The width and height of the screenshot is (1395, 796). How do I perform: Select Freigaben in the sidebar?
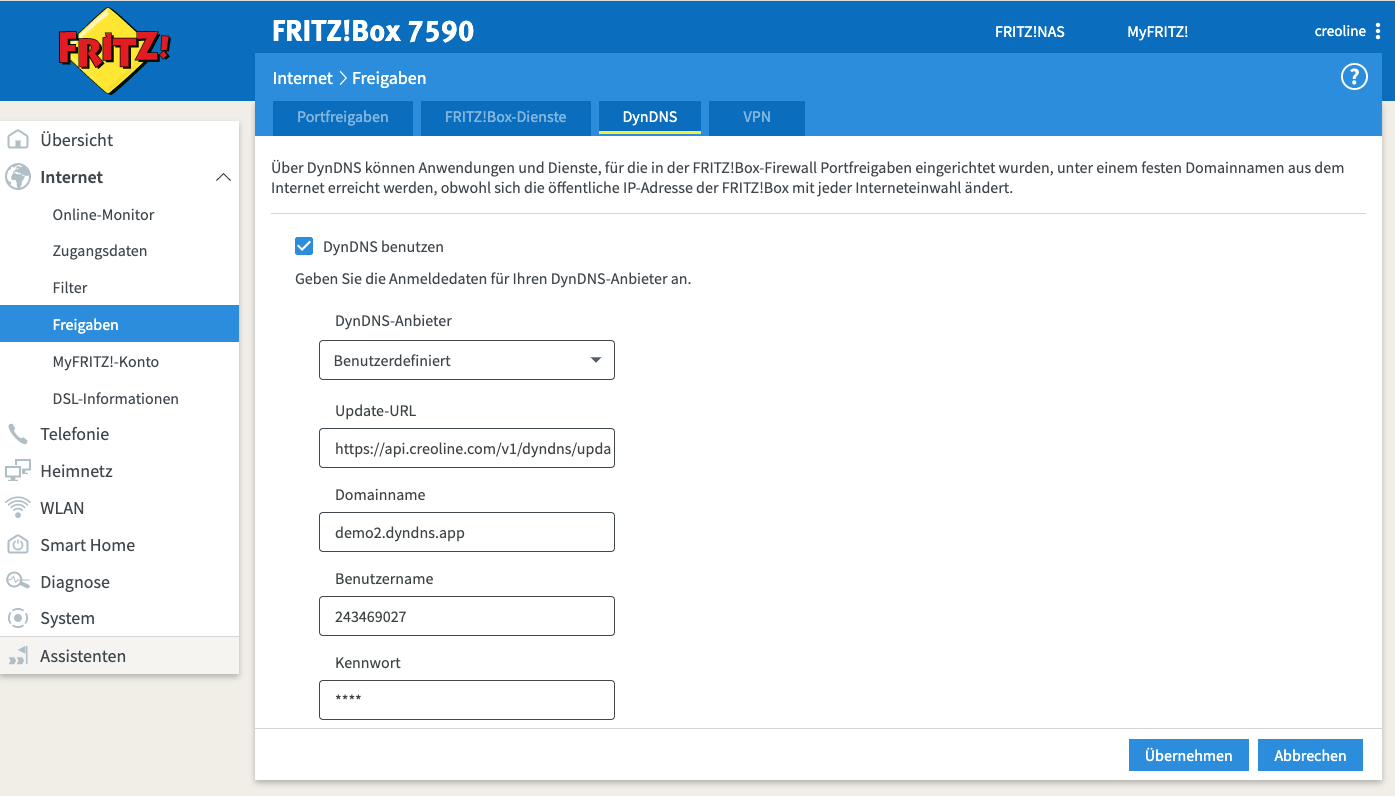(119, 324)
